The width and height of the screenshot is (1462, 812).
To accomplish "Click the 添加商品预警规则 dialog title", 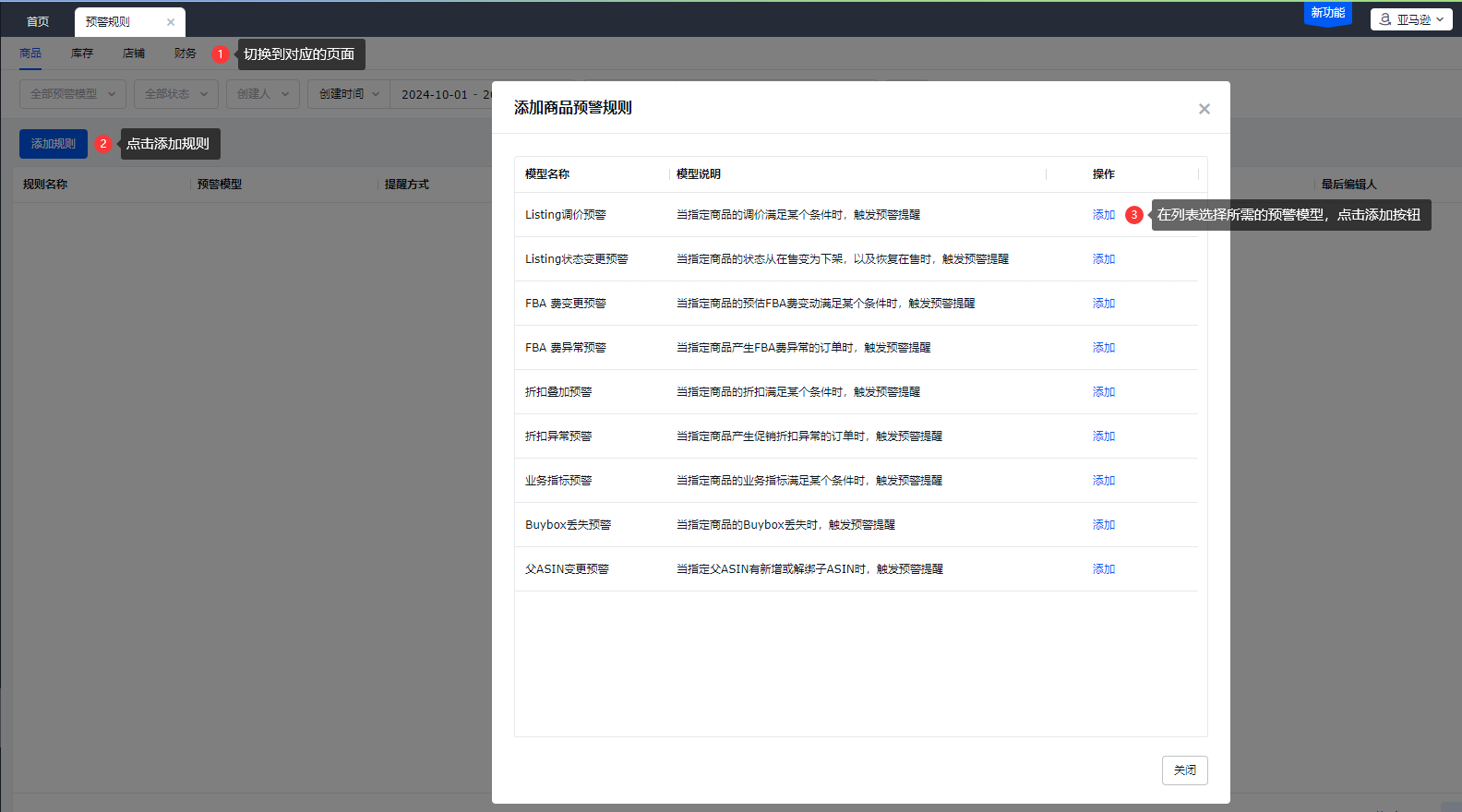I will [573, 108].
